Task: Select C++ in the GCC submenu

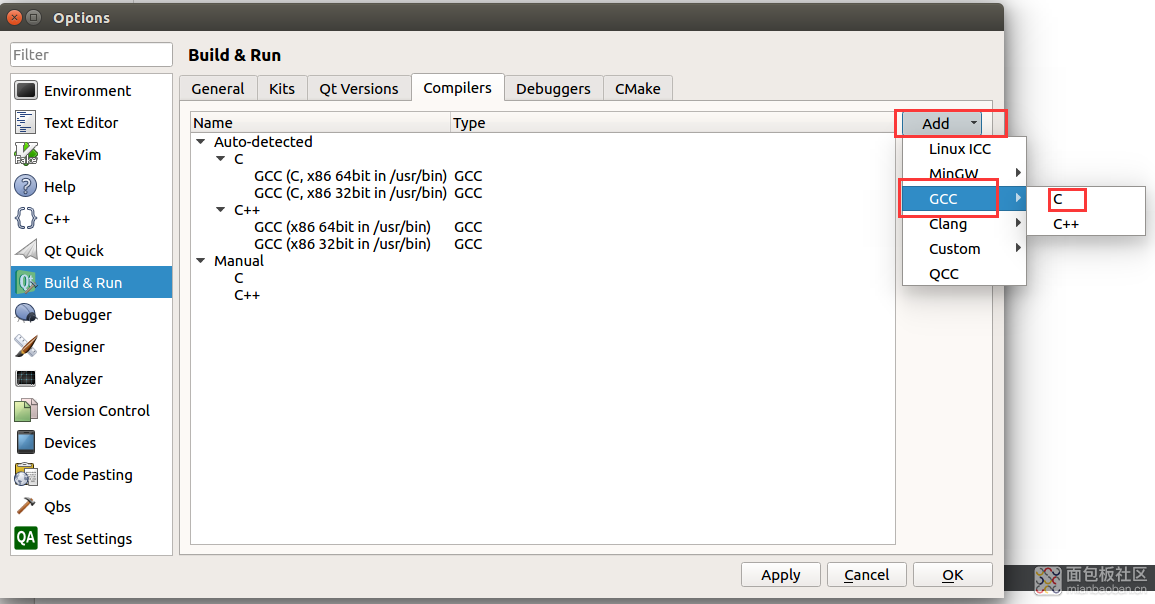Action: click(x=1086, y=224)
